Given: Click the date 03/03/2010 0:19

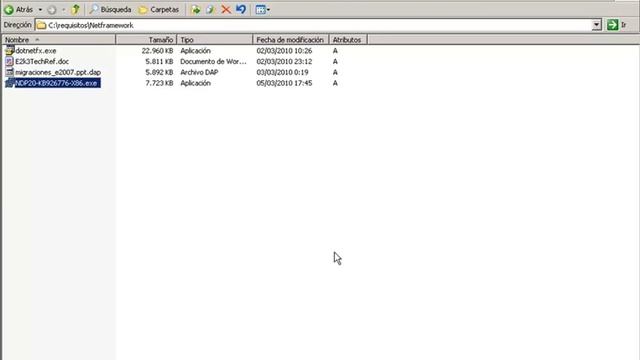Looking at the screenshot, I should pyautogui.click(x=282, y=72).
